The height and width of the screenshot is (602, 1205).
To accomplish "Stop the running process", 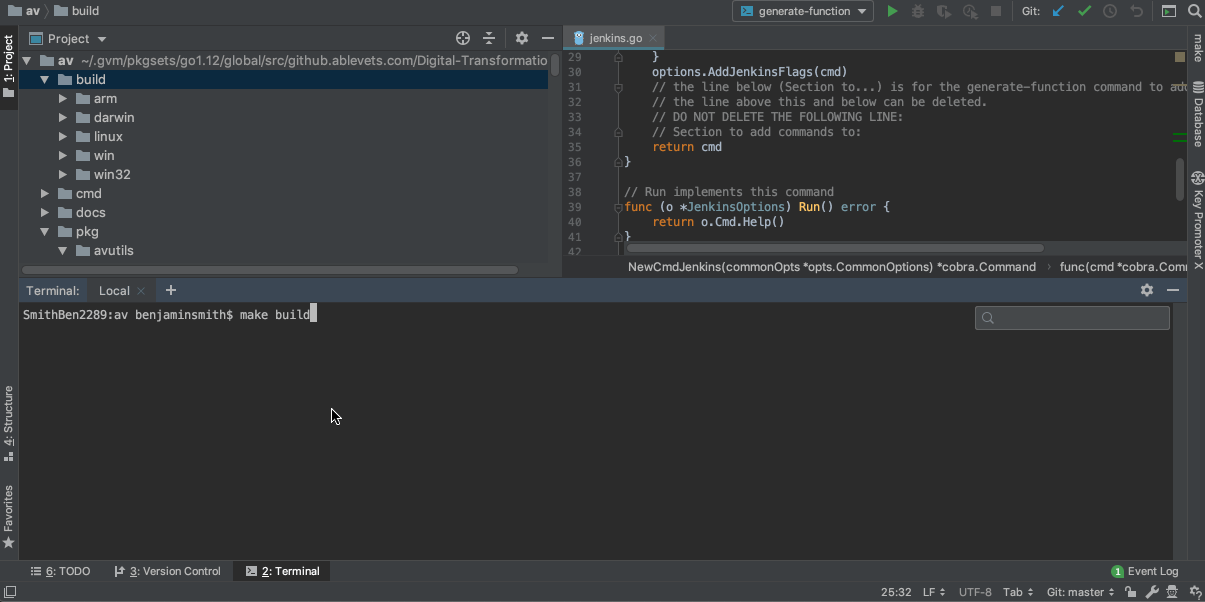I will [x=996, y=11].
